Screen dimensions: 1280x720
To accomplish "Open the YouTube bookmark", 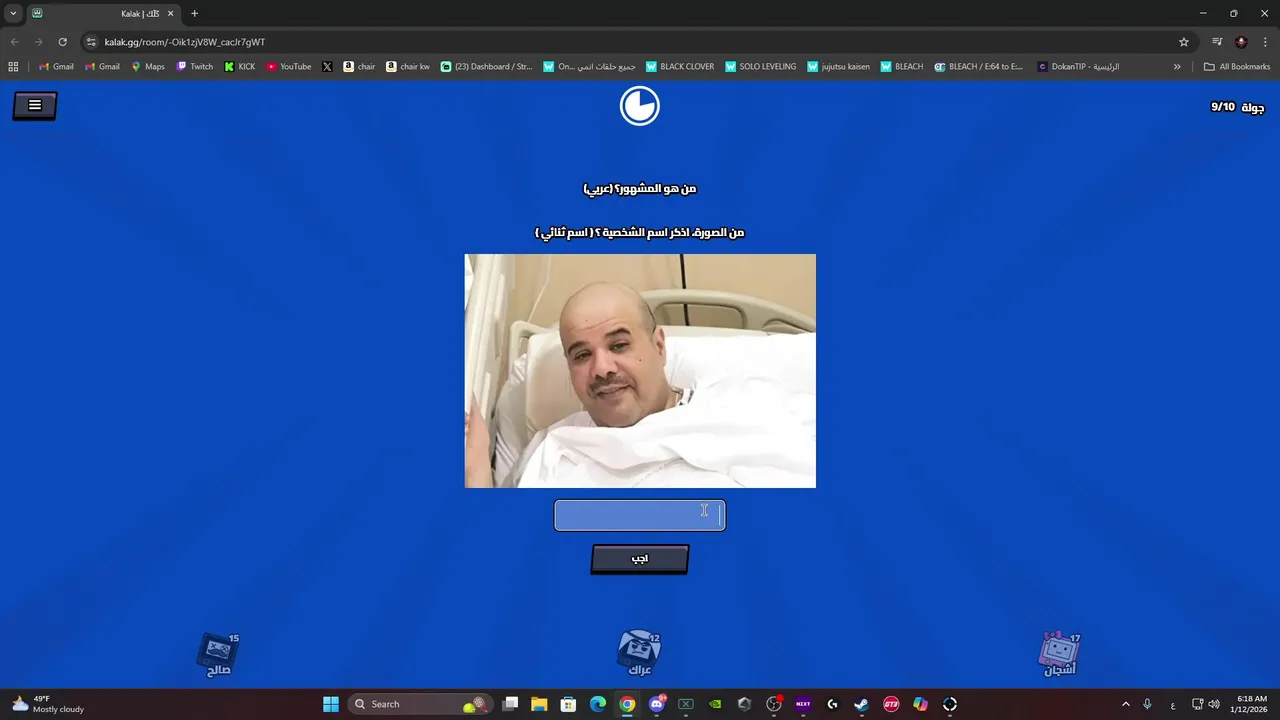I will (x=289, y=67).
